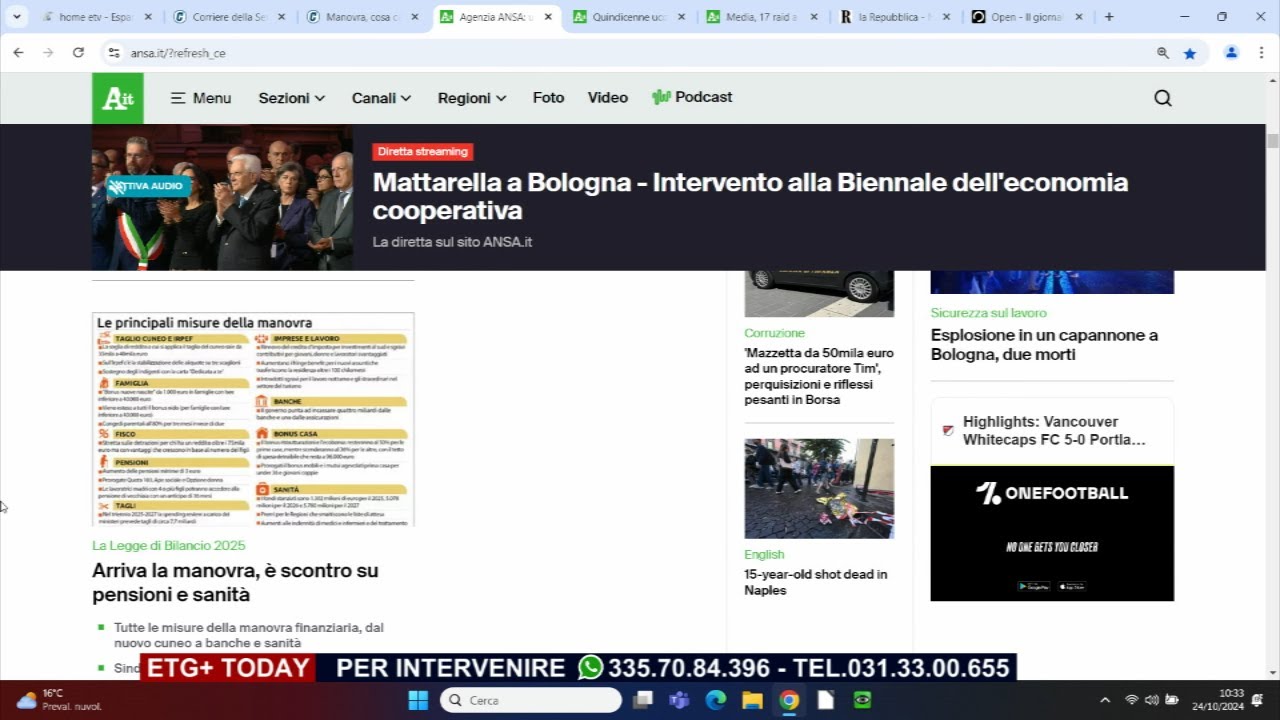1280x720 pixels.
Task: Open the Chrome three-dot menu
Action: pos(1260,53)
